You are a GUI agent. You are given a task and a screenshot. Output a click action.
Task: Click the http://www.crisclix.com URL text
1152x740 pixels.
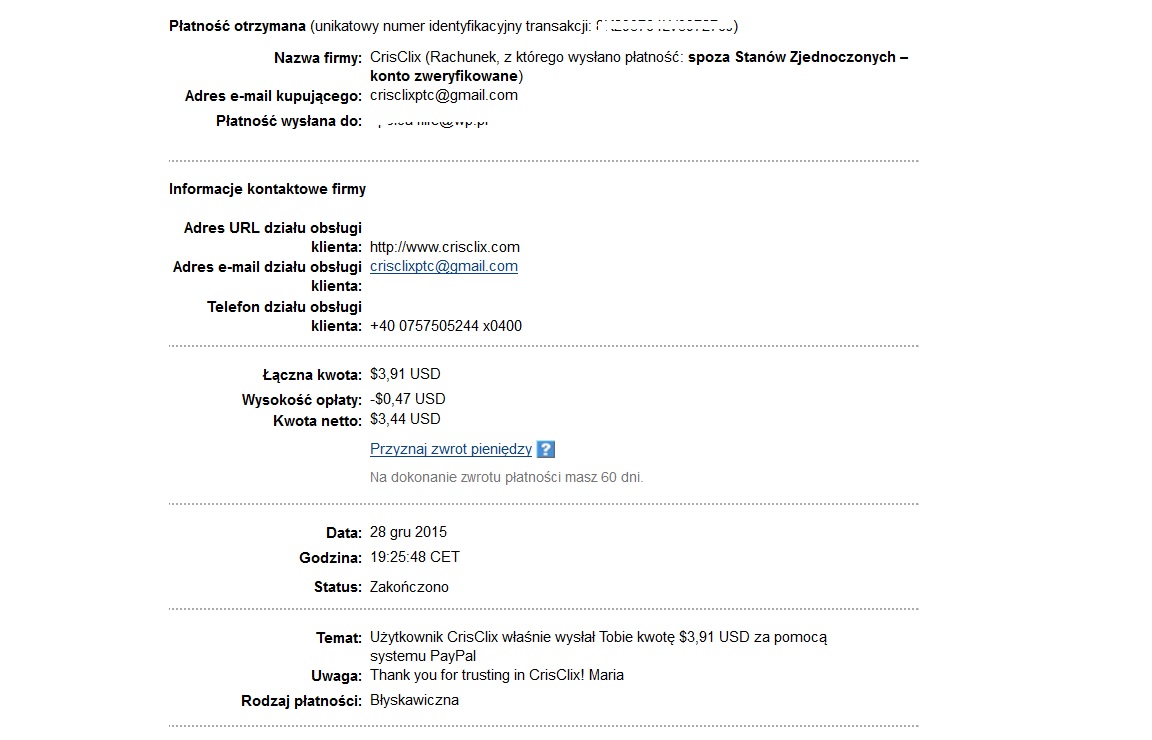tap(444, 247)
